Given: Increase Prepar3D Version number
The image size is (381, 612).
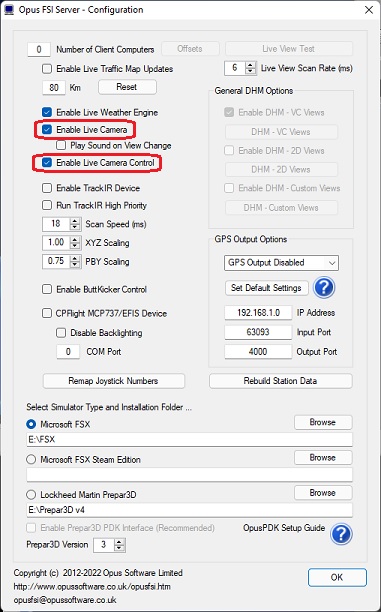Looking at the screenshot, I should pyautogui.click(x=120, y=541).
